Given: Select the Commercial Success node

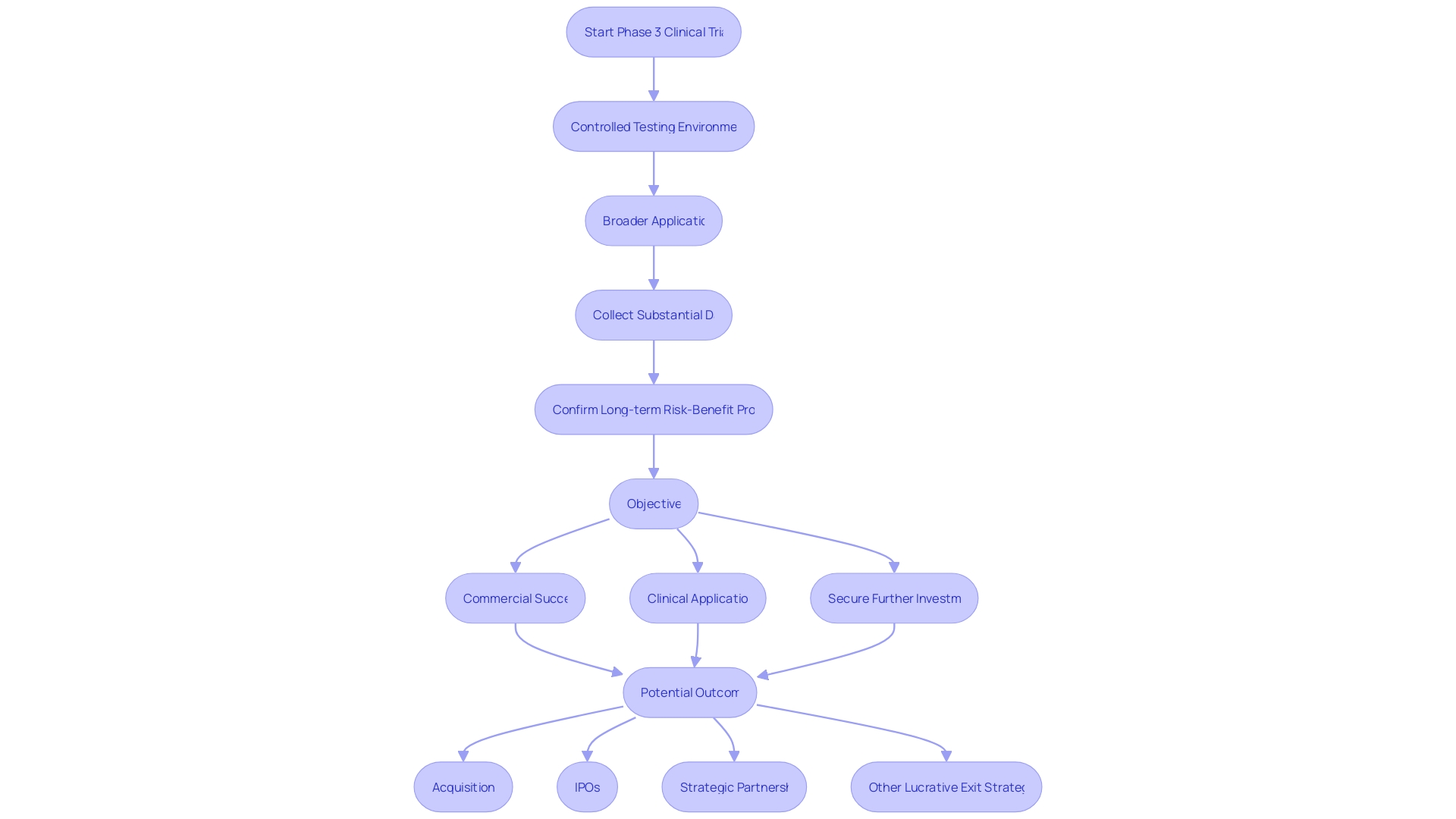Looking at the screenshot, I should pyautogui.click(x=514, y=598).
